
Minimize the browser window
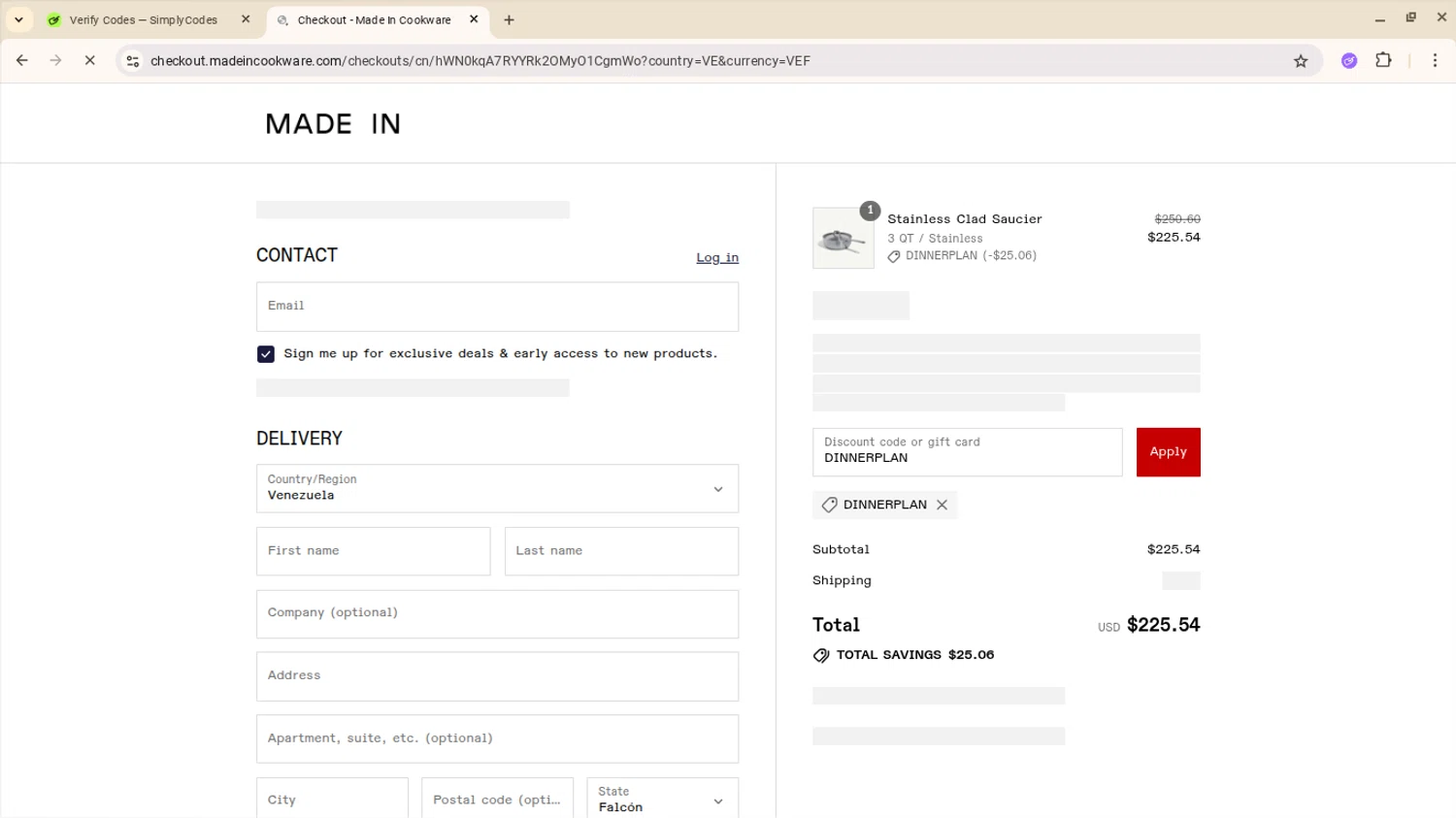[x=1379, y=18]
